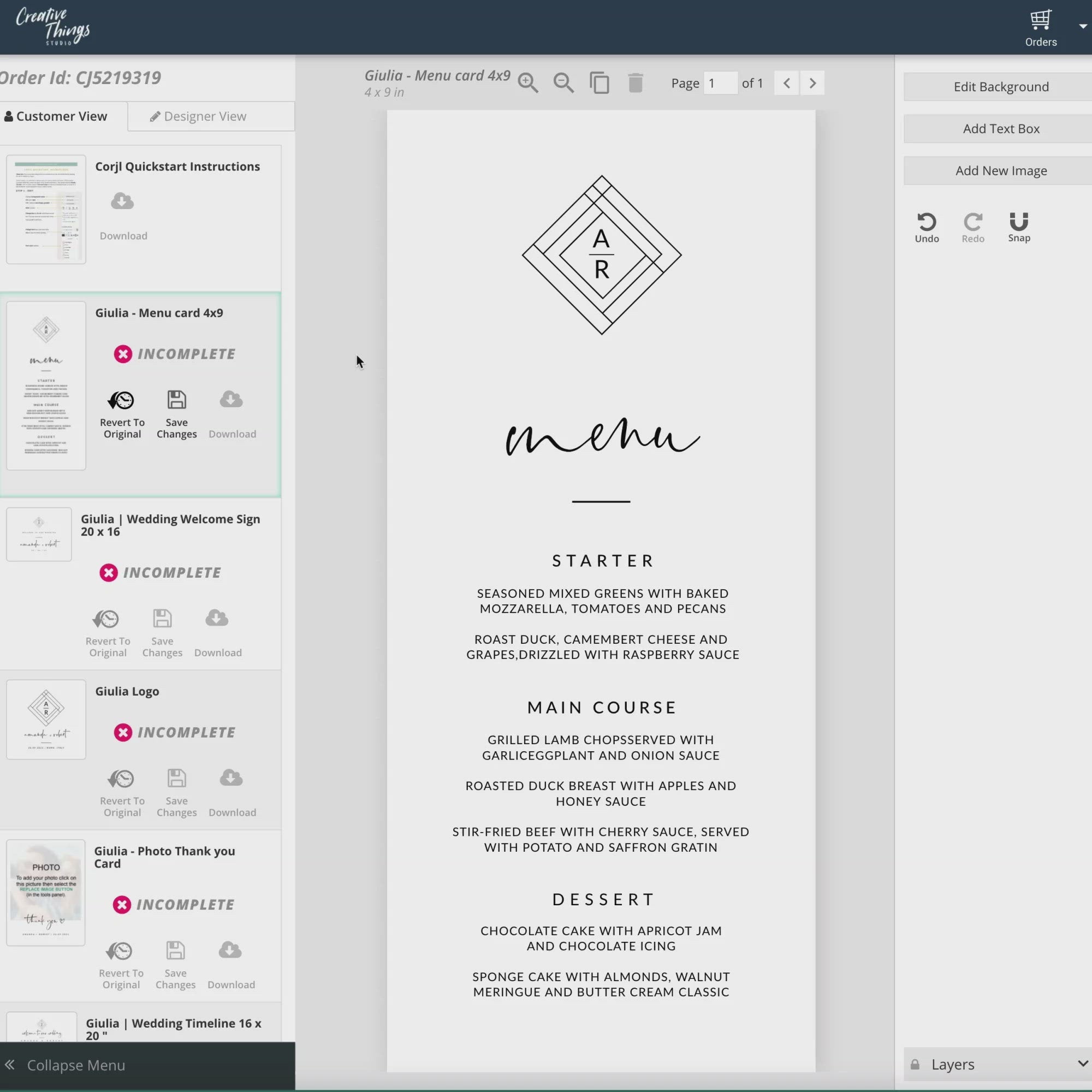Toggle the Layers panel lock

tap(916, 1064)
